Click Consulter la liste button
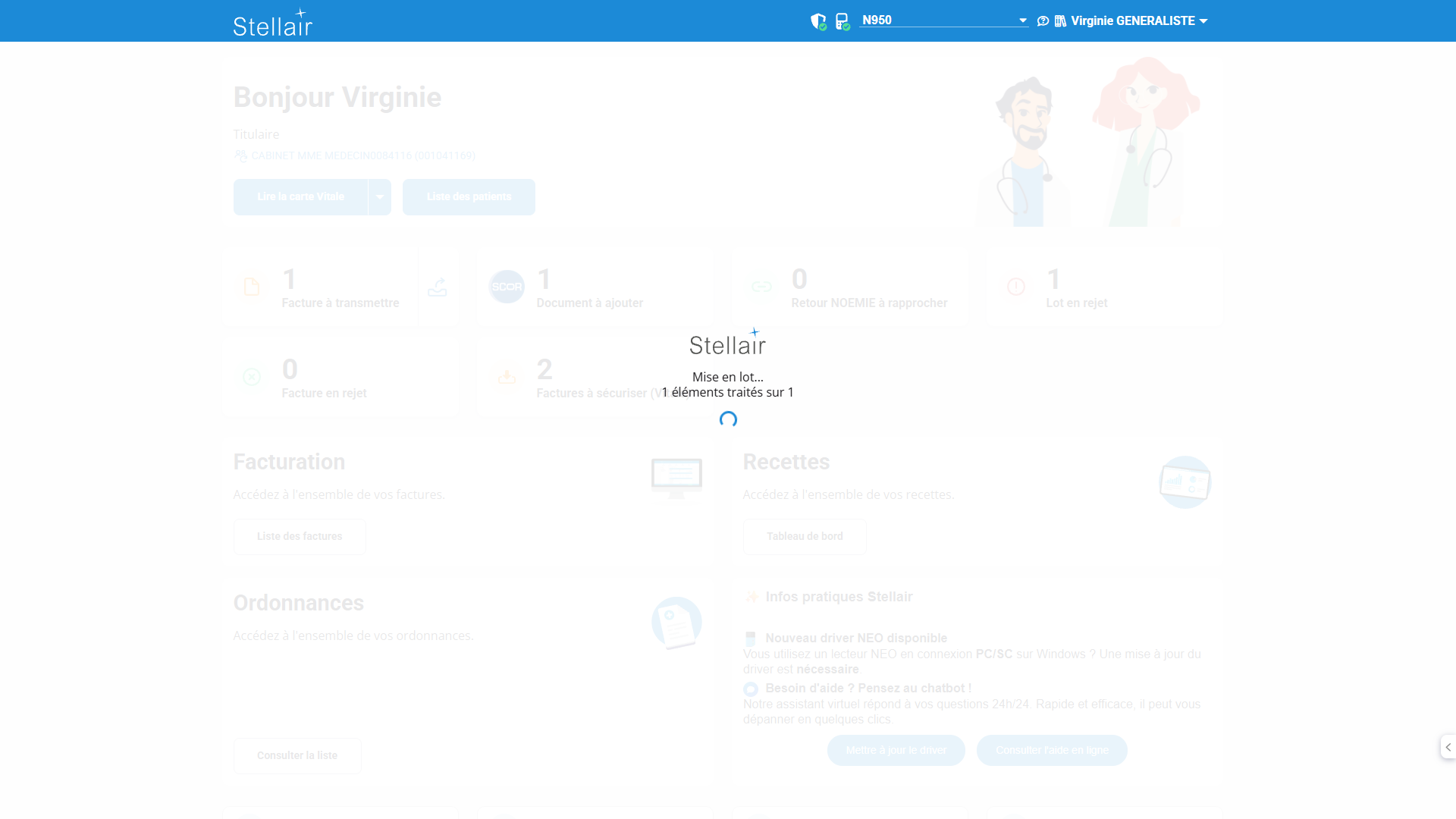 tap(297, 756)
